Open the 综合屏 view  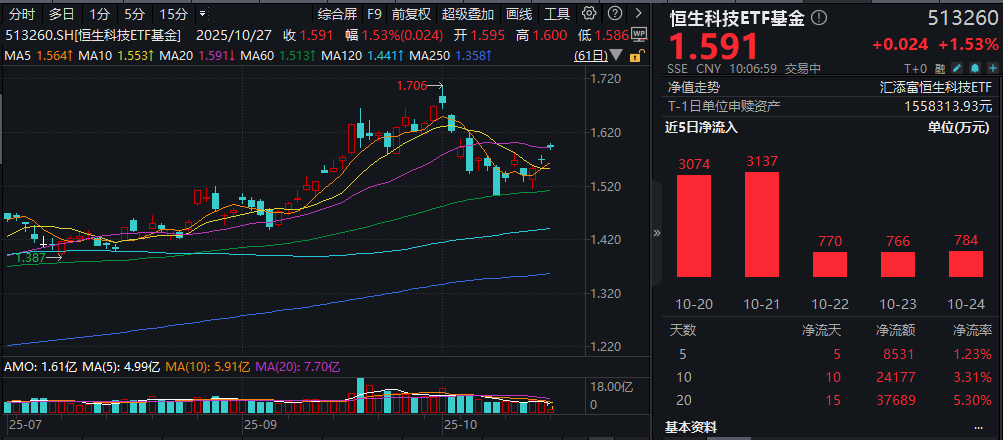pos(337,15)
